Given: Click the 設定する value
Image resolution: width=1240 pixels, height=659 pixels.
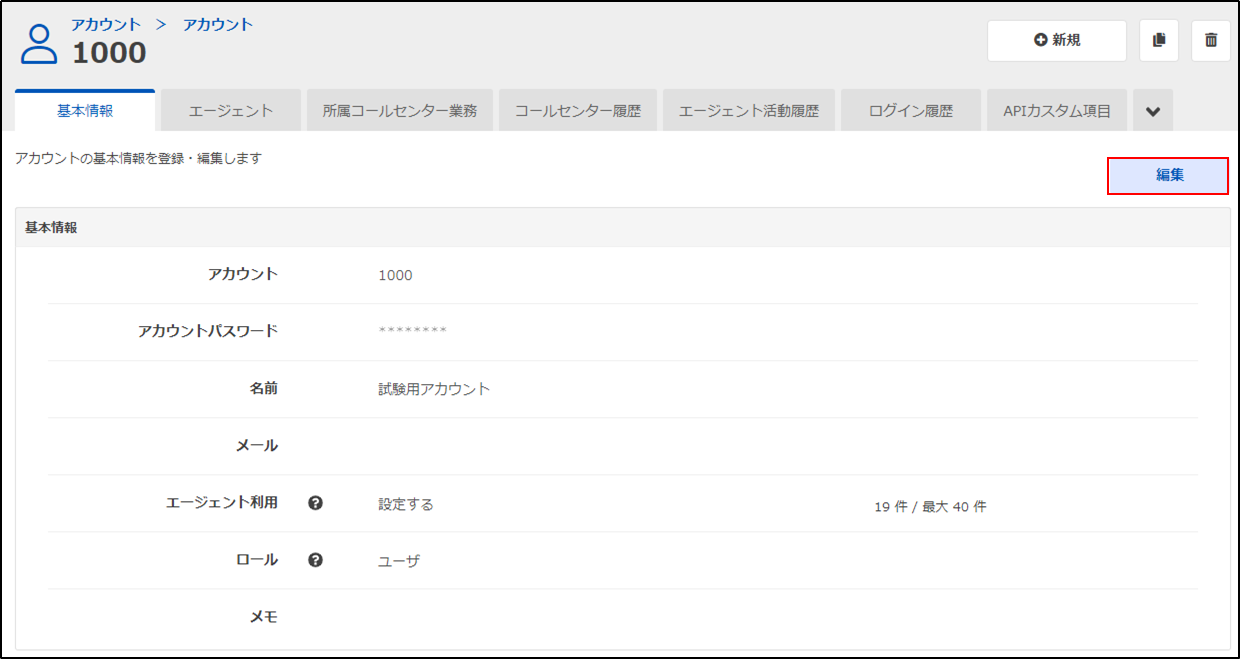Looking at the screenshot, I should click(x=406, y=504).
